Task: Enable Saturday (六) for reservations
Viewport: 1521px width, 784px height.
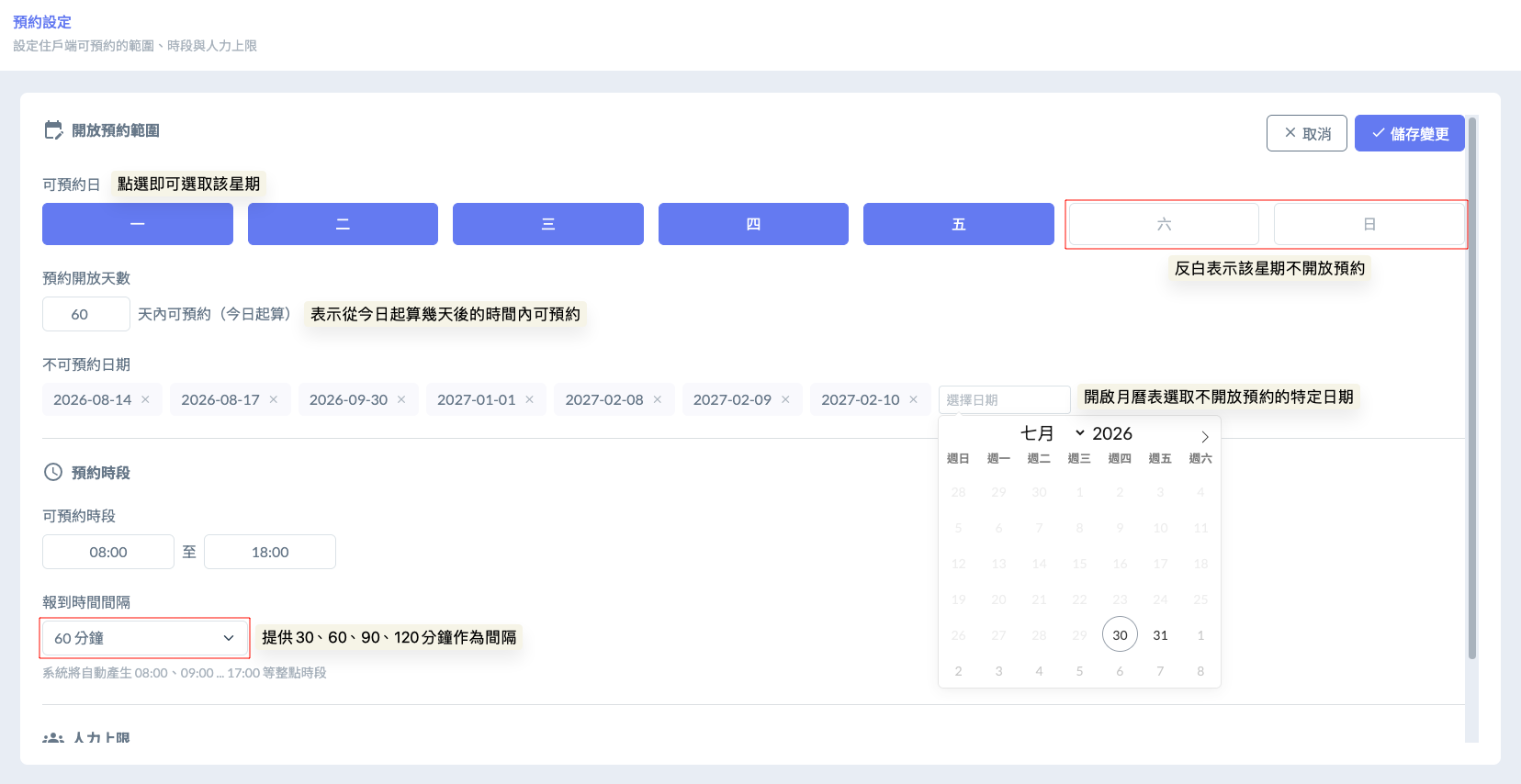Action: (1164, 224)
